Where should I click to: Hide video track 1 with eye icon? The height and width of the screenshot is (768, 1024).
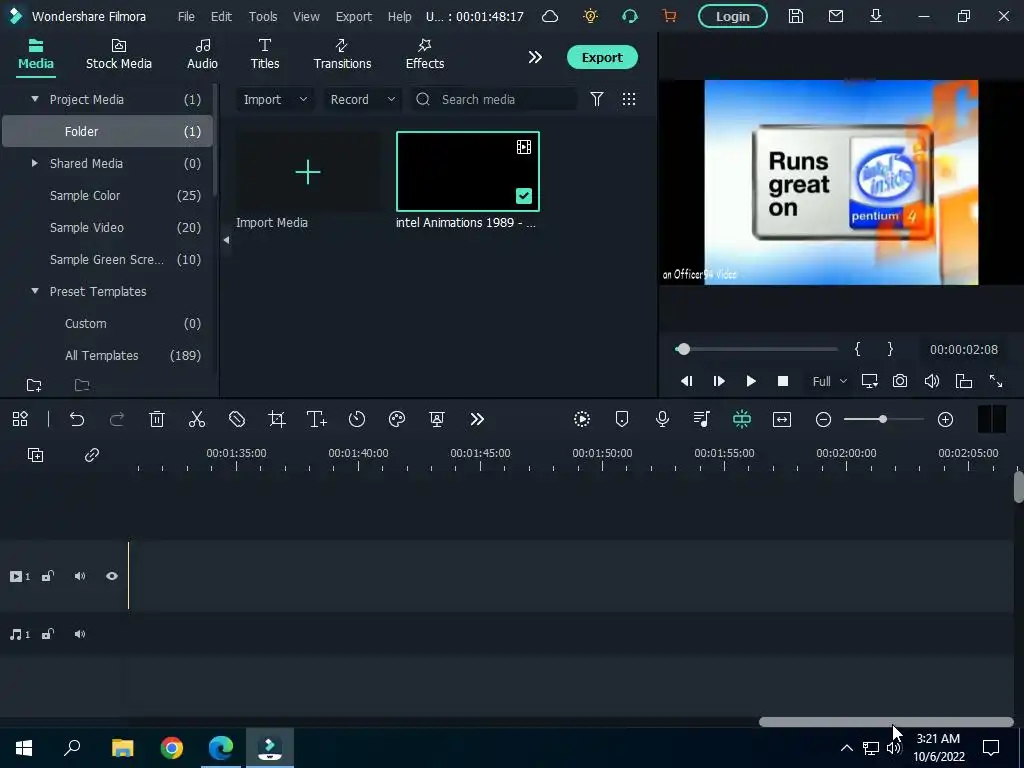(112, 576)
